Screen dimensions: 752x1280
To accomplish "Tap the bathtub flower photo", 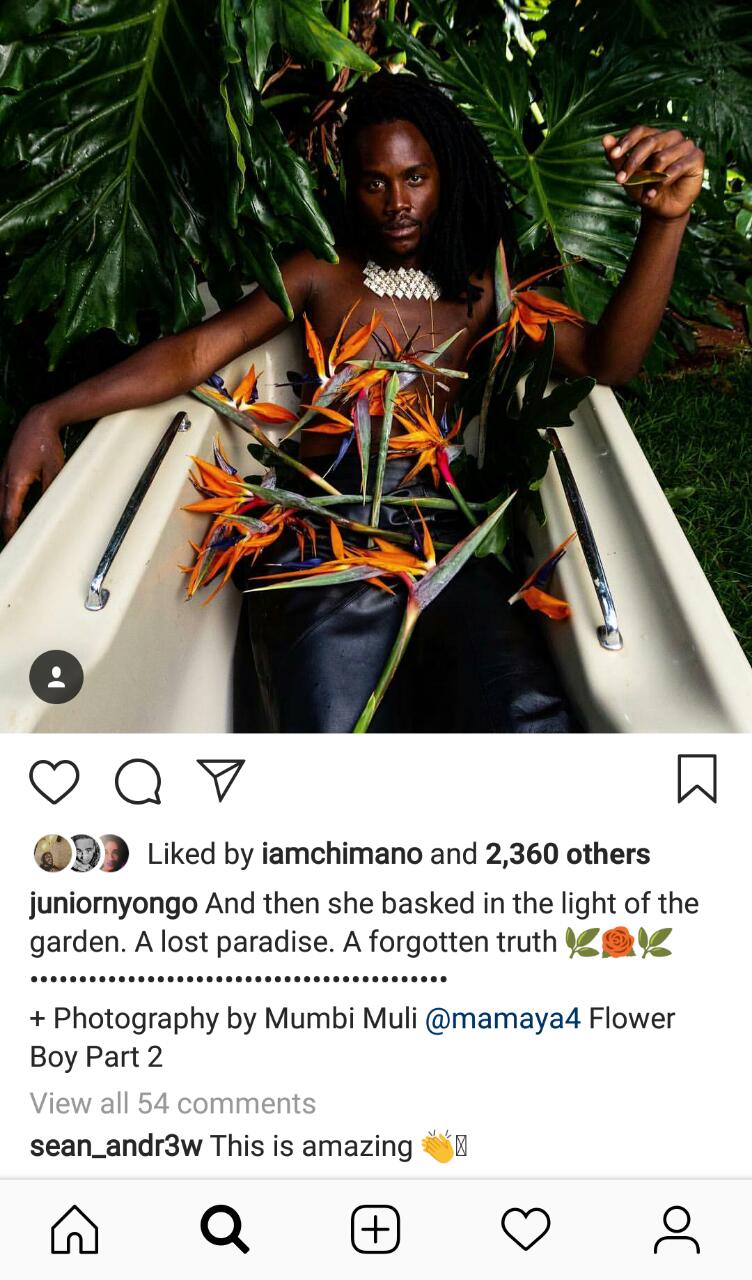I will (x=376, y=366).
